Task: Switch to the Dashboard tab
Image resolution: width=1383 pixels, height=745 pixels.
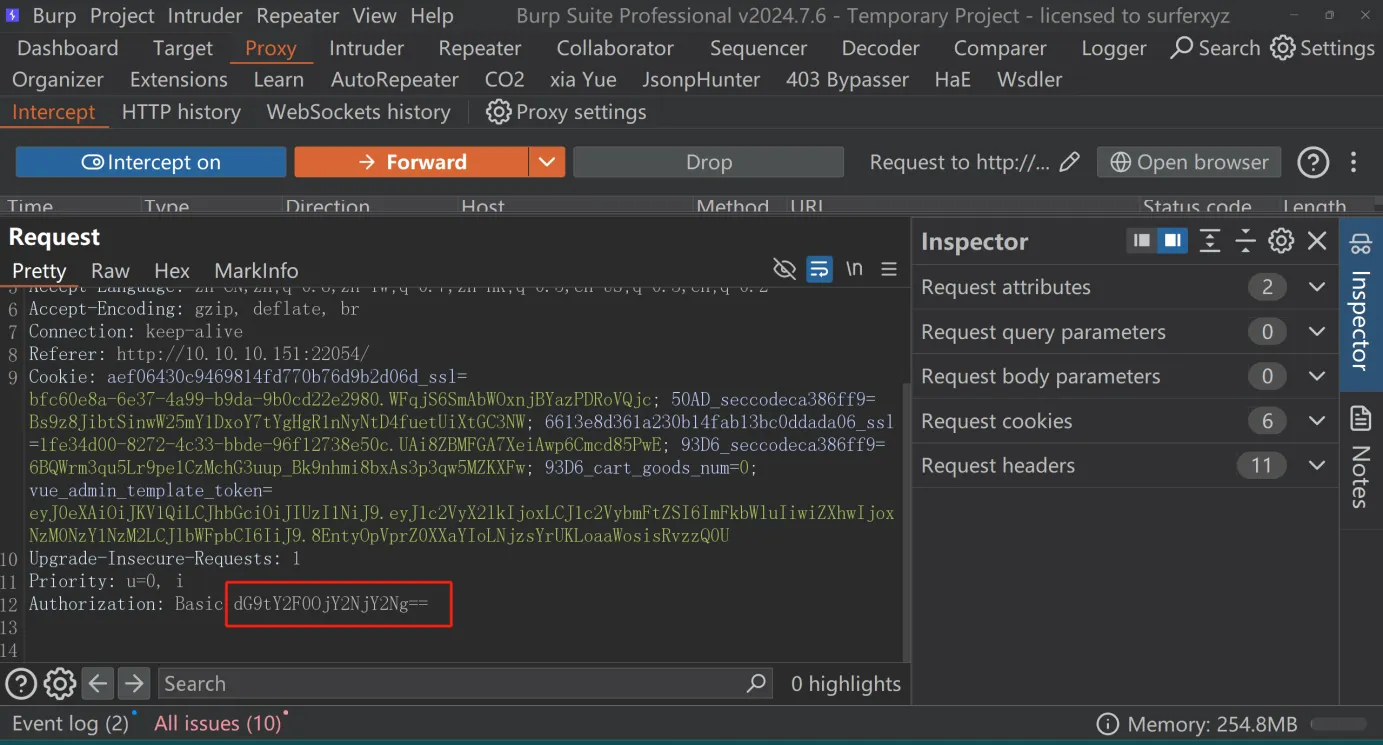Action: (68, 48)
